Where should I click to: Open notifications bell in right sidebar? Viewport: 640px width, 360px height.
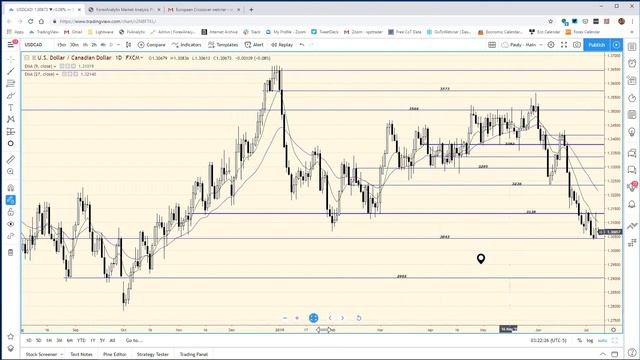[632, 204]
